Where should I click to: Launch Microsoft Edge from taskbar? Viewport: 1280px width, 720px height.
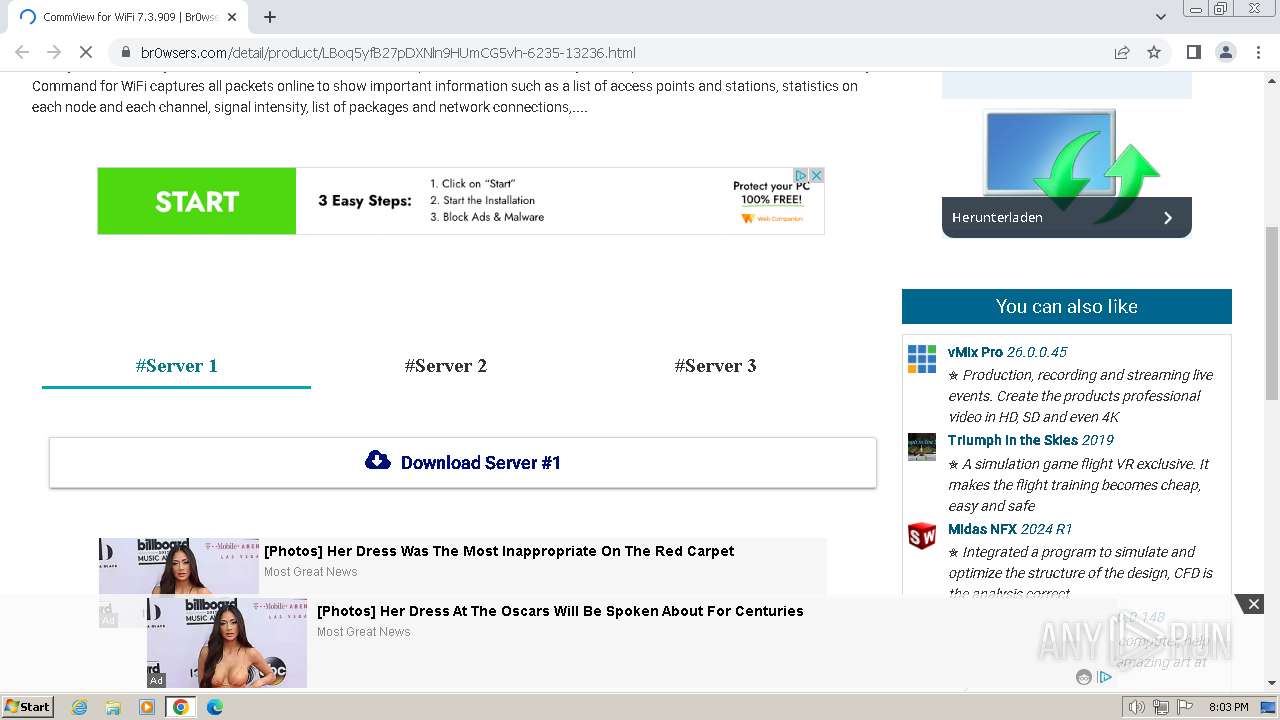point(215,707)
